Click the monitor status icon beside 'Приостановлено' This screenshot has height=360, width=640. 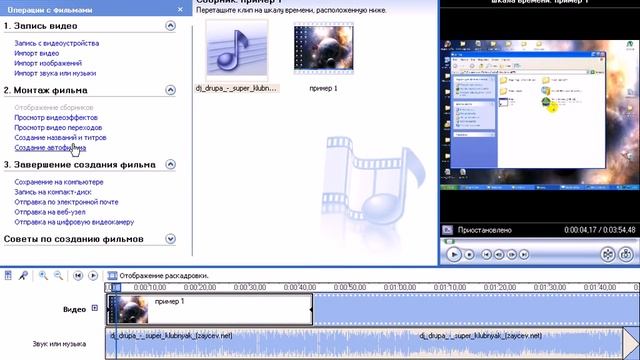(x=447, y=230)
